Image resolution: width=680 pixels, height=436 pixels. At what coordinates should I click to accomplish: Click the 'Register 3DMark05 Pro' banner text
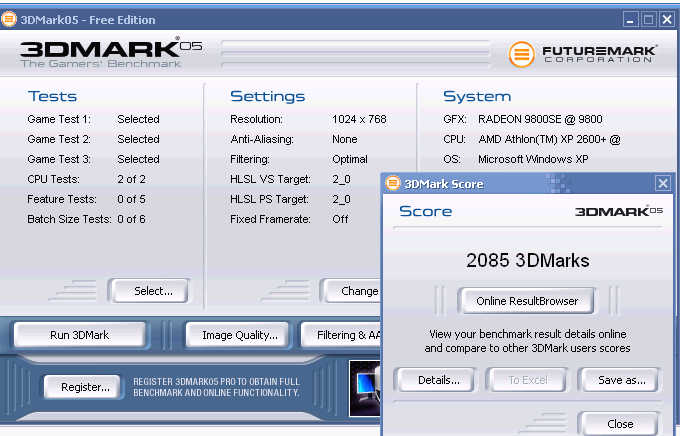[x=216, y=387]
